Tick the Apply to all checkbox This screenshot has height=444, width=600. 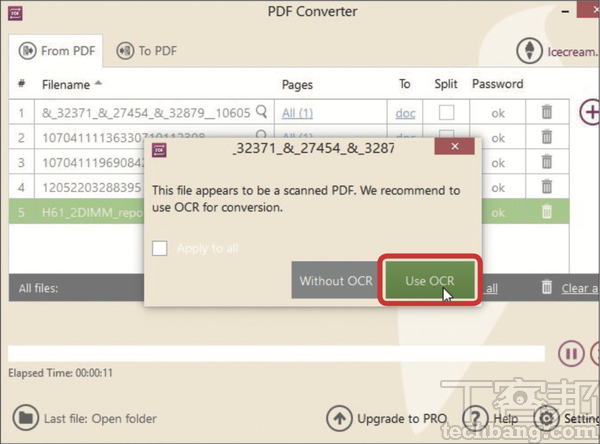point(160,248)
